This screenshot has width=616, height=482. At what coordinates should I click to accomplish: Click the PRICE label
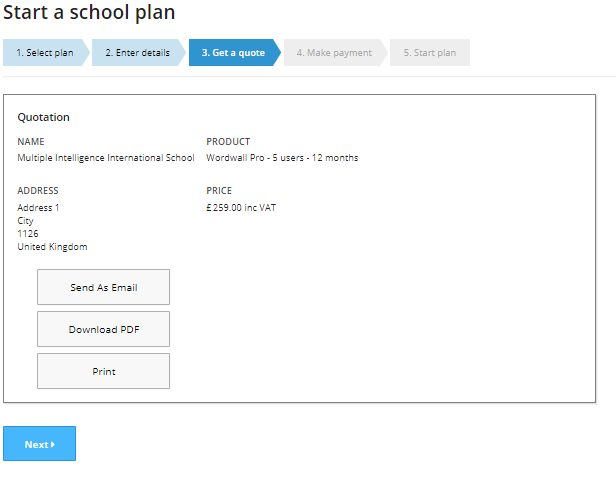(x=219, y=191)
